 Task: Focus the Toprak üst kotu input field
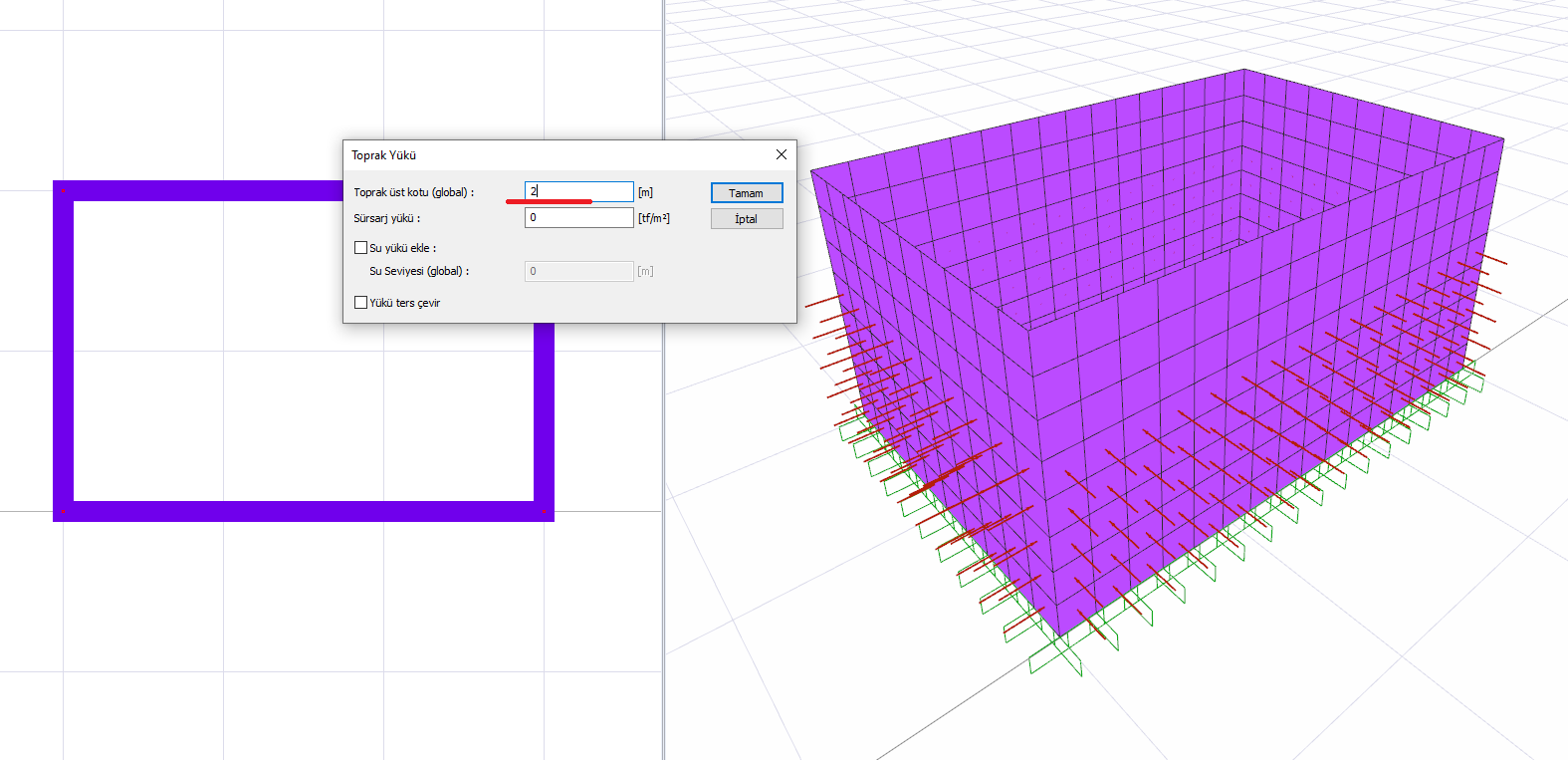579,191
